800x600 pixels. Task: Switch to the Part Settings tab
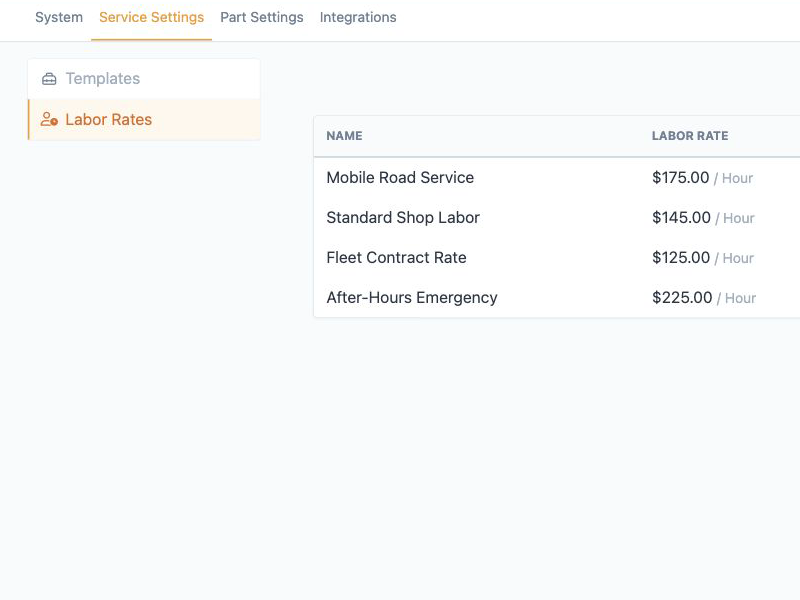point(262,17)
